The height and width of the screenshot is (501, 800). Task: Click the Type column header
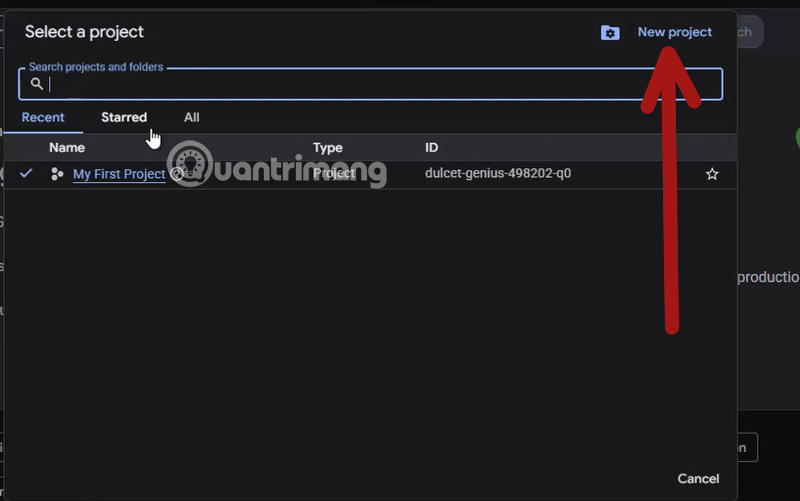328,147
